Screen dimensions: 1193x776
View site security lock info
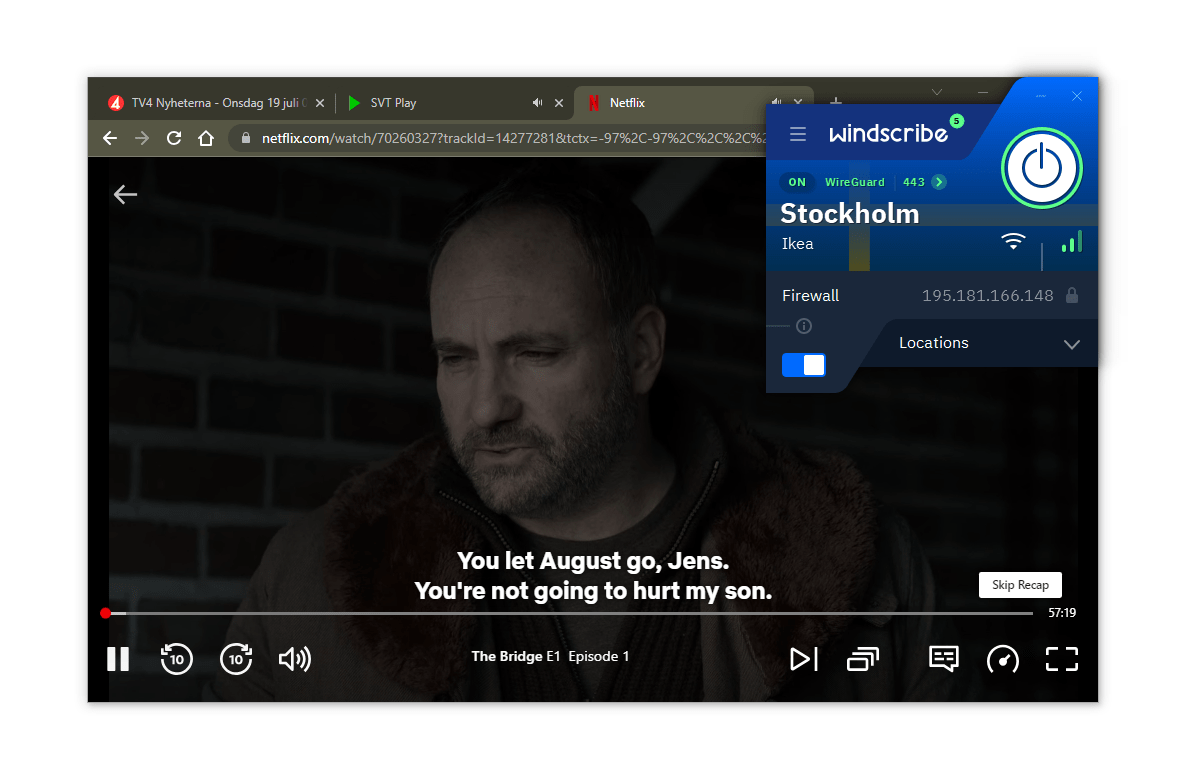pos(246,138)
